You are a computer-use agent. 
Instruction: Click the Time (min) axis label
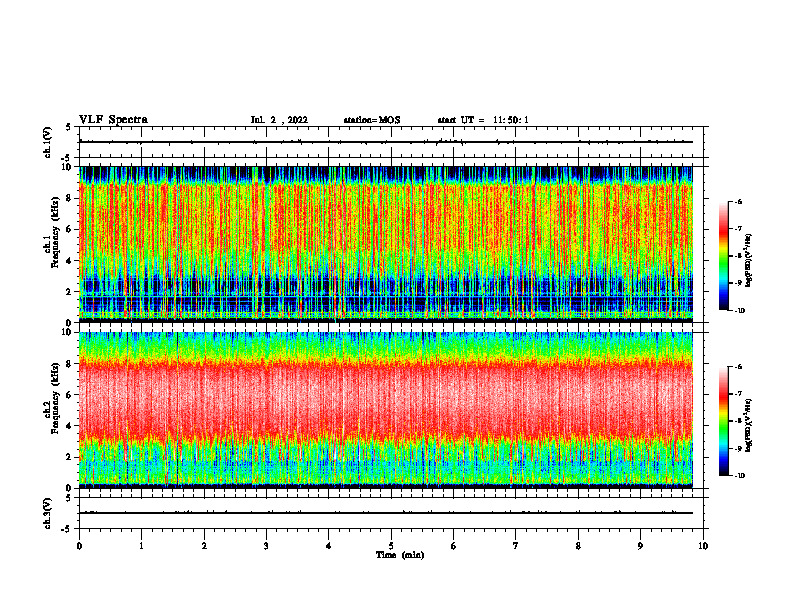coord(400,555)
